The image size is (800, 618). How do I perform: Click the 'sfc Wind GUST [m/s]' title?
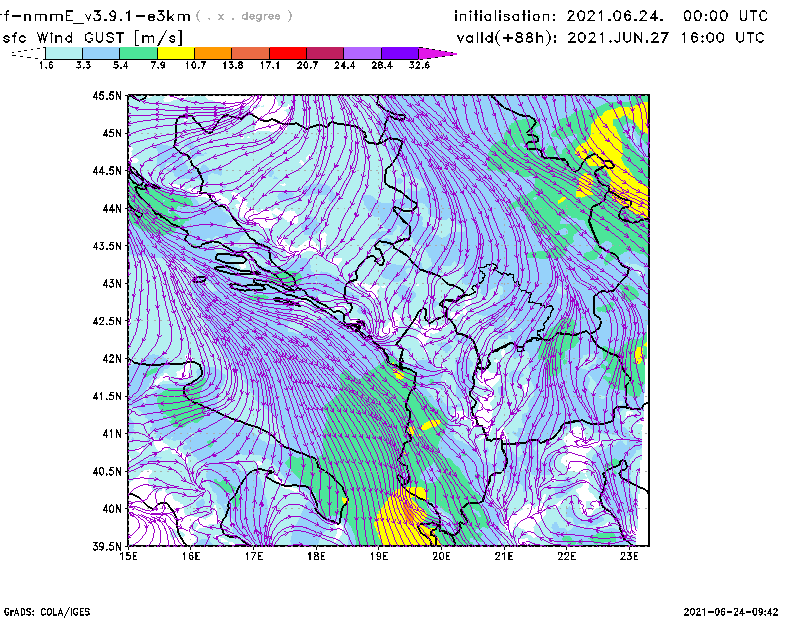click(74, 37)
